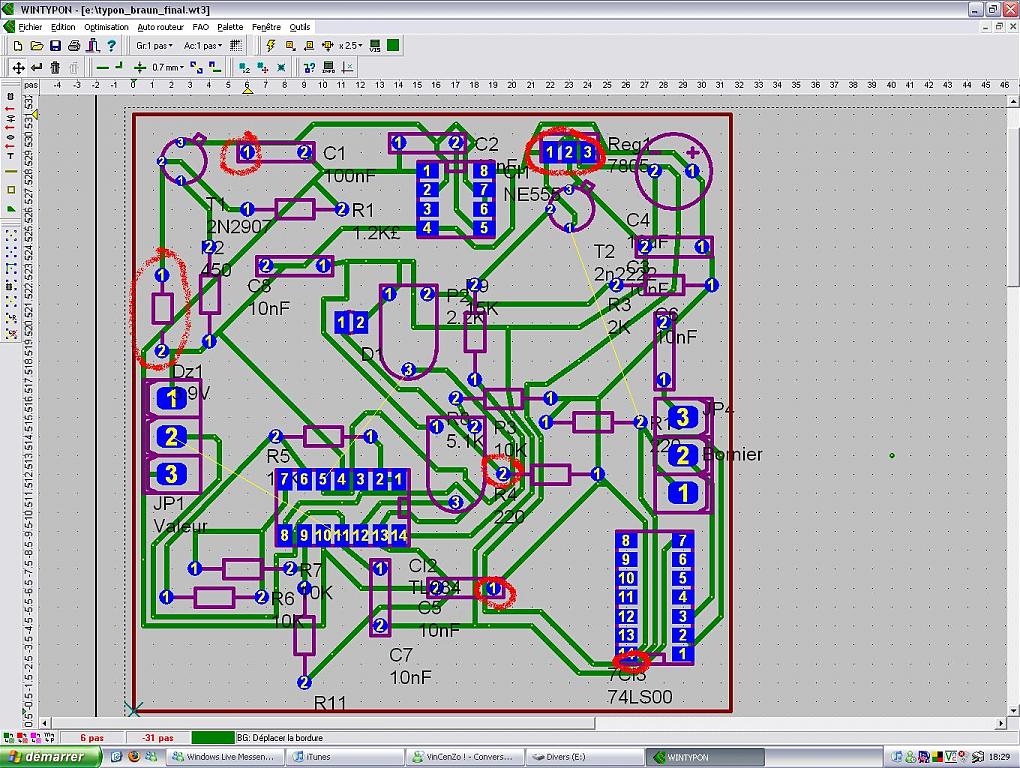Click the -31 pas coordinate in status bar
This screenshot has height=768, width=1020.
click(158, 737)
